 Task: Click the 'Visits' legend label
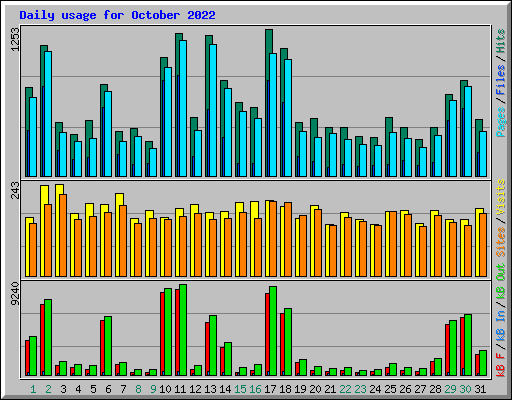coord(501,197)
